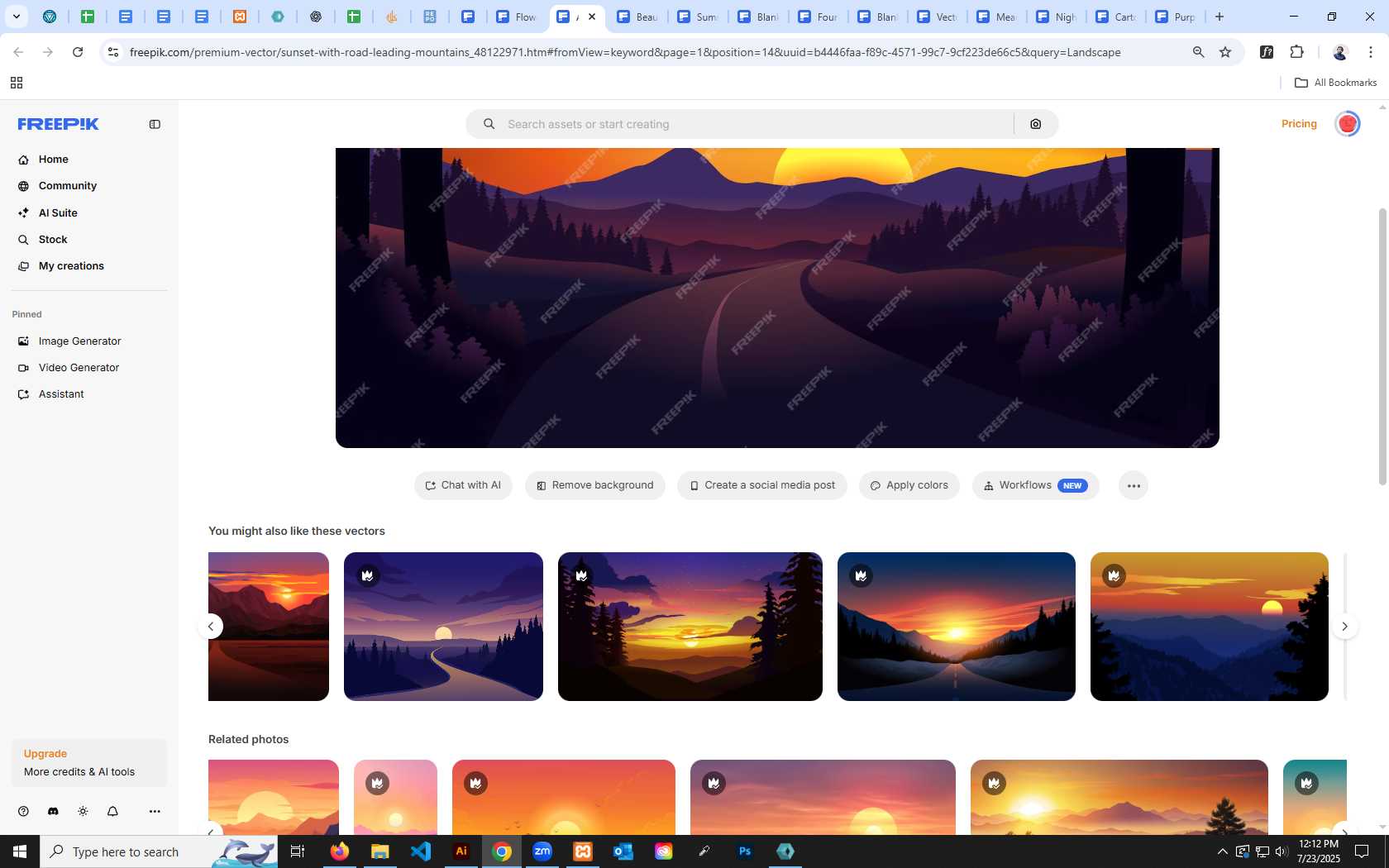The width and height of the screenshot is (1389, 868).
Task: Open sidebar footer more options dots
Action: (x=155, y=812)
